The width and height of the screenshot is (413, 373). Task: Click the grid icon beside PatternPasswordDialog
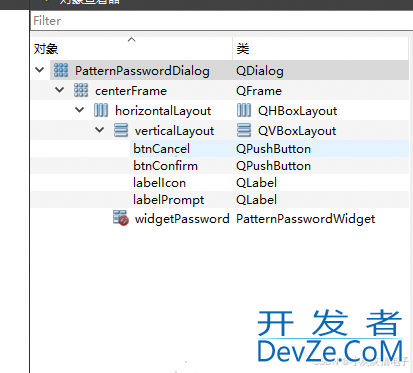pyautogui.click(x=61, y=70)
